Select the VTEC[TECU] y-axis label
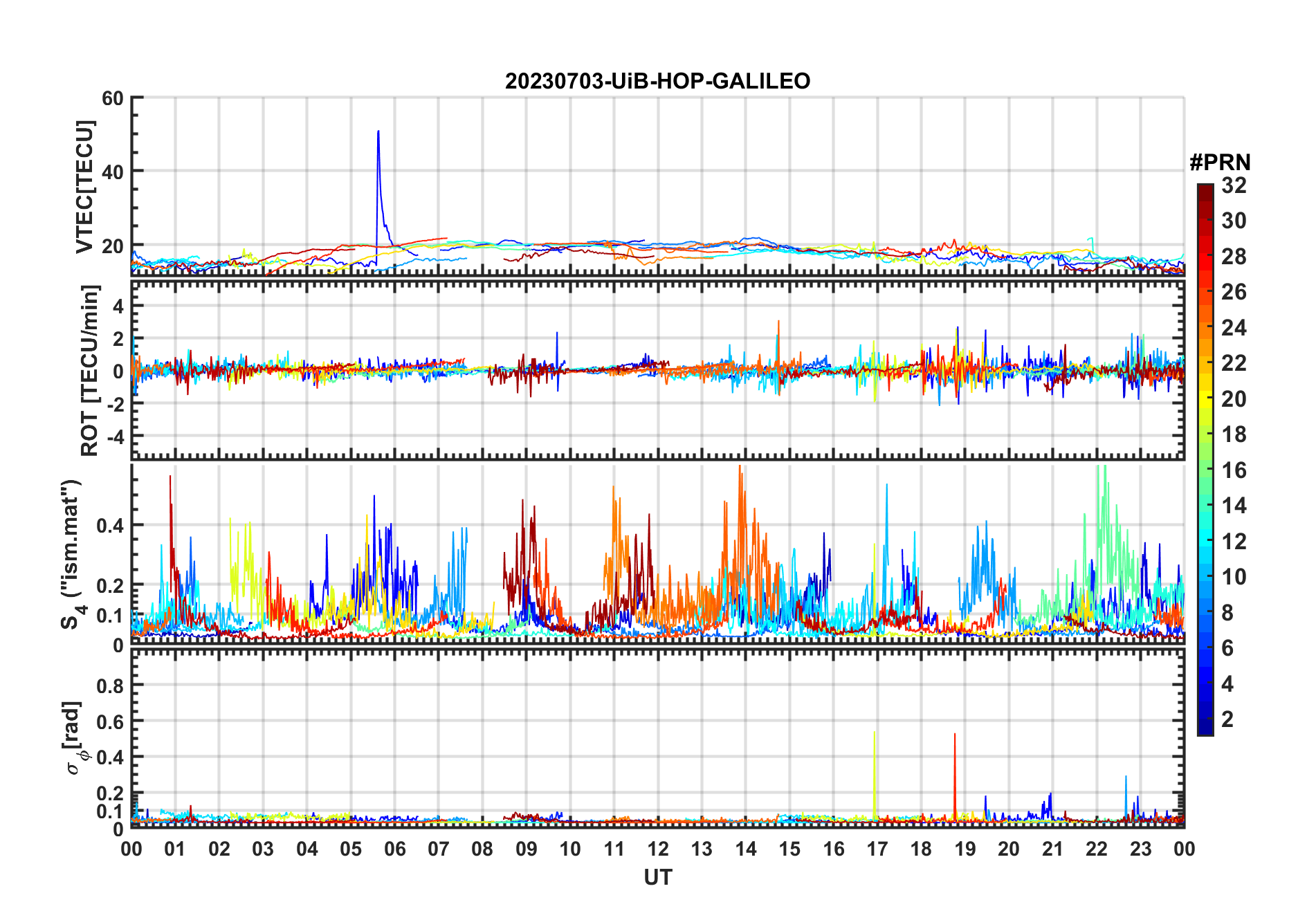The height and width of the screenshot is (920, 1316). click(x=84, y=187)
